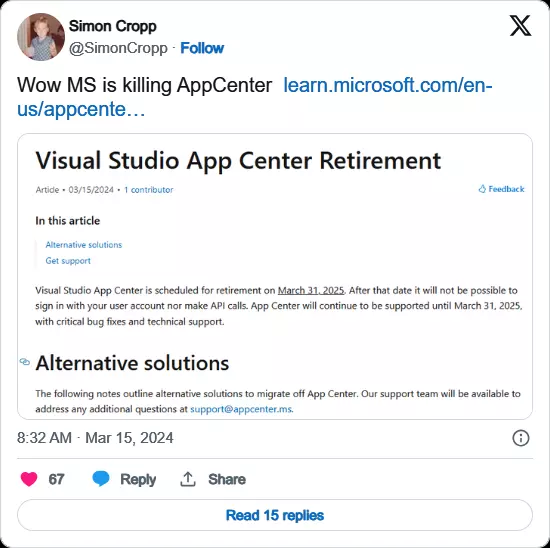550x548 pixels.
Task: Follow Simon Cropp
Action: pyautogui.click(x=202, y=48)
